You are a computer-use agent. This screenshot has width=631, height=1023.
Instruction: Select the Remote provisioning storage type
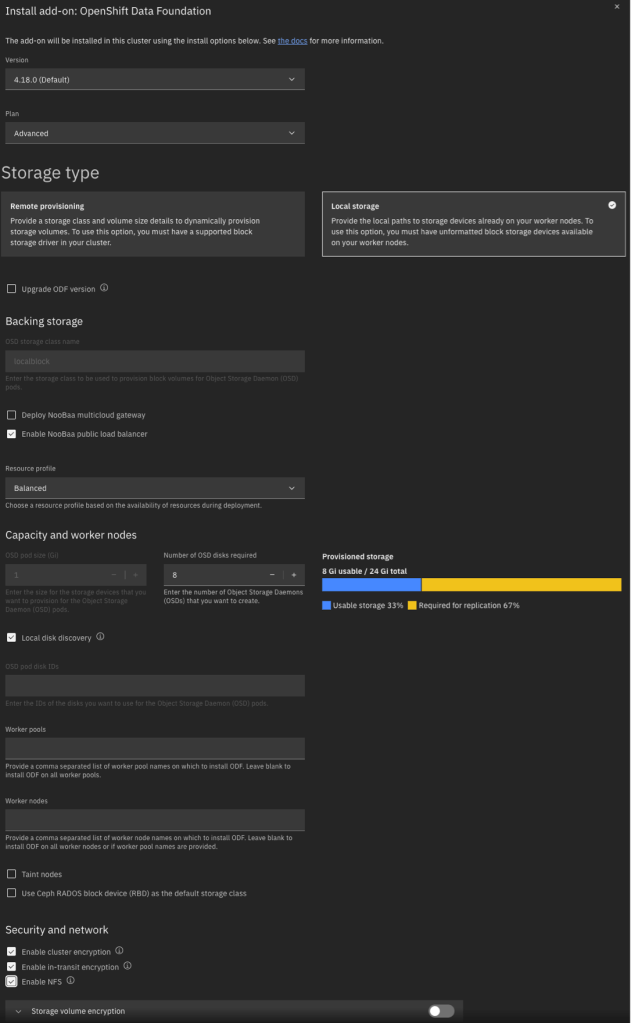153,225
